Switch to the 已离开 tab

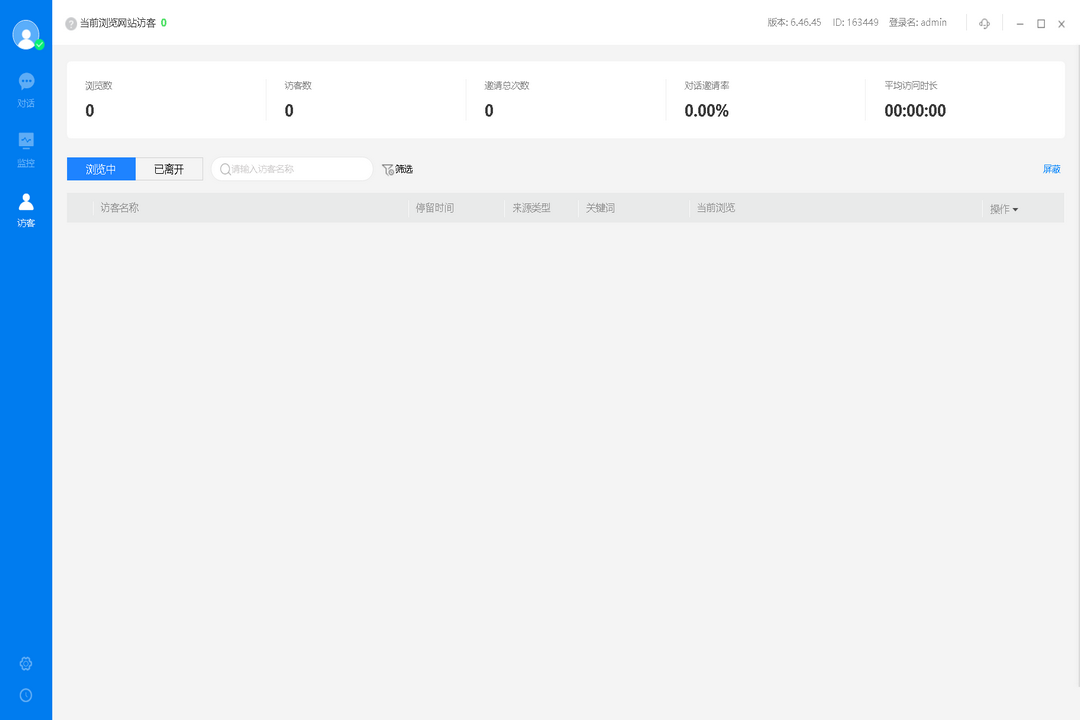click(x=169, y=169)
